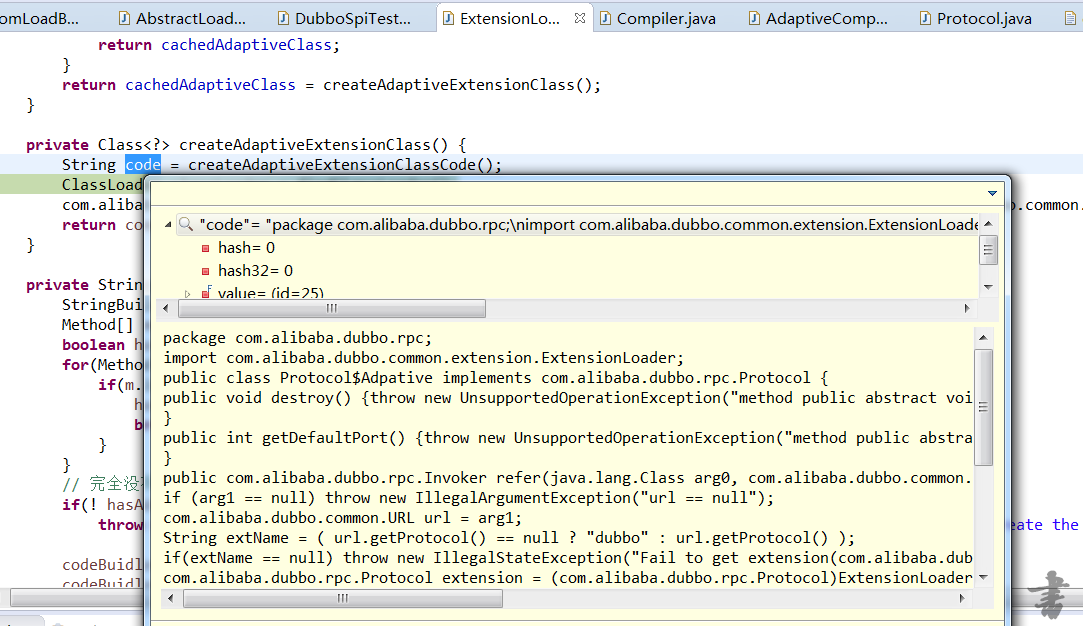Click 'public class Protocol$Adpative' line in detail pane
Image resolution: width=1083 pixels, height=626 pixels.
click(495, 378)
